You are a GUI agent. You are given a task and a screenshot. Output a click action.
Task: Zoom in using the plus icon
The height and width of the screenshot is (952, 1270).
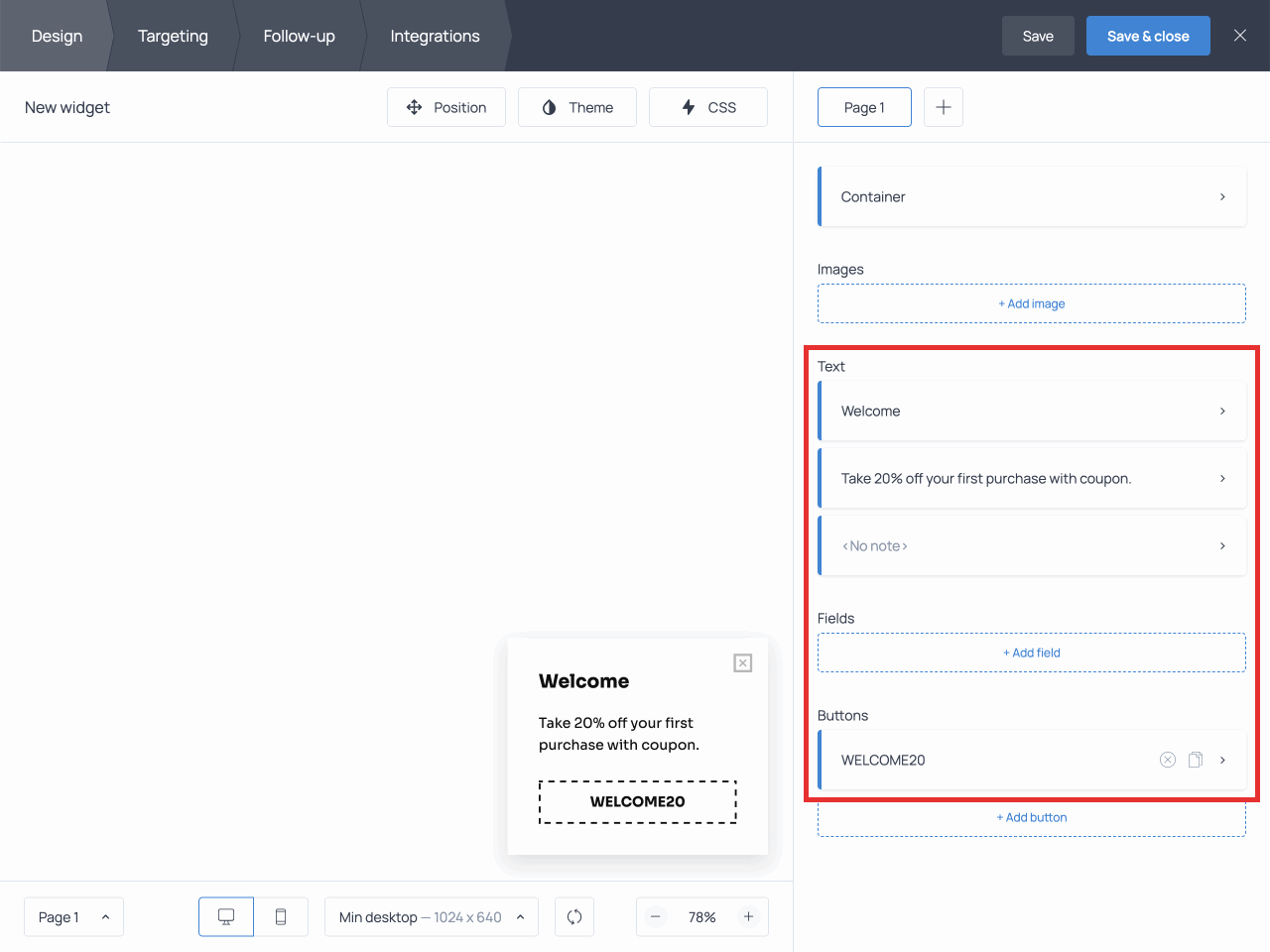[749, 916]
